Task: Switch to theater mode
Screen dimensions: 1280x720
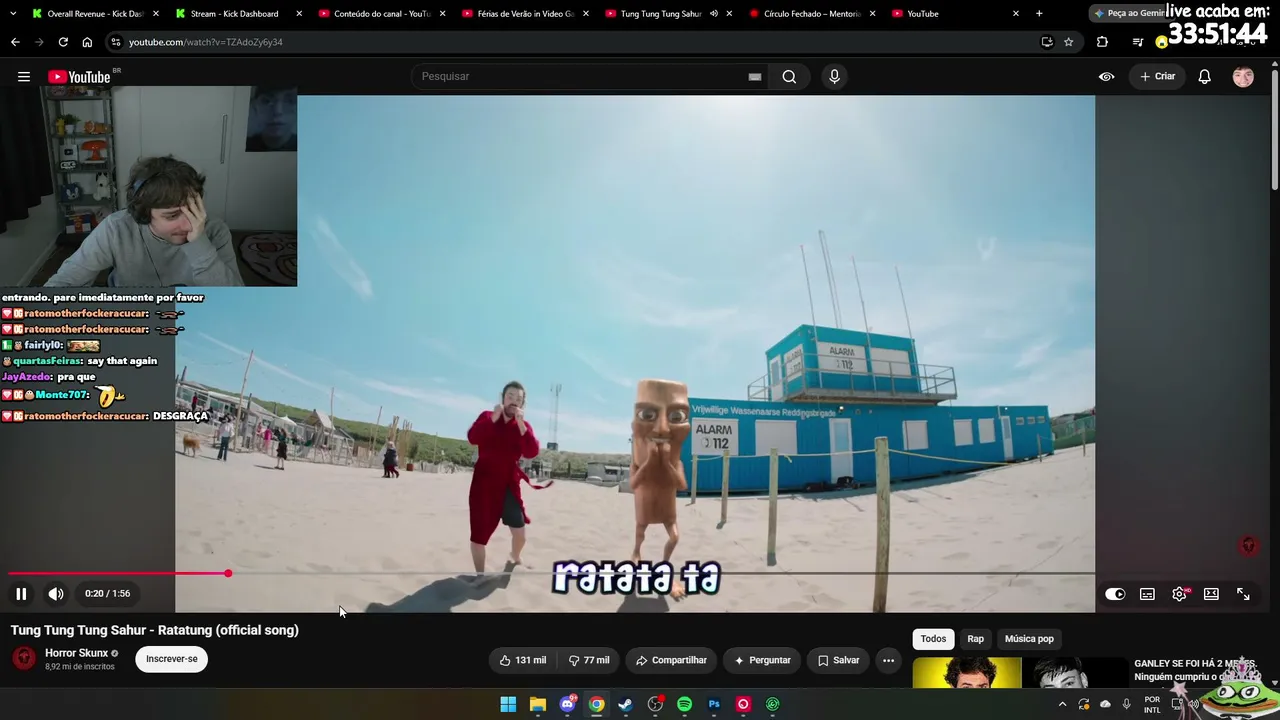Action: click(x=1211, y=594)
